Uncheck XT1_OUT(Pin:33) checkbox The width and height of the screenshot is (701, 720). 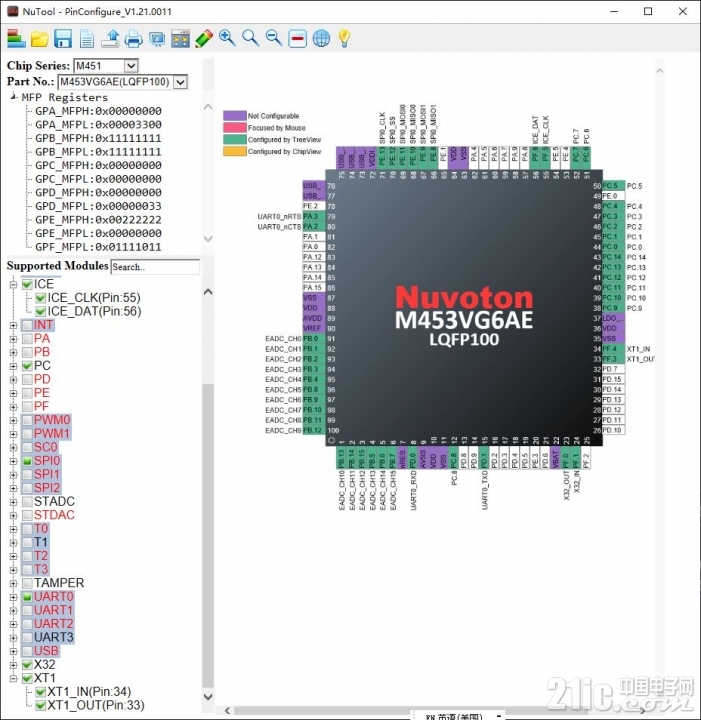41,705
